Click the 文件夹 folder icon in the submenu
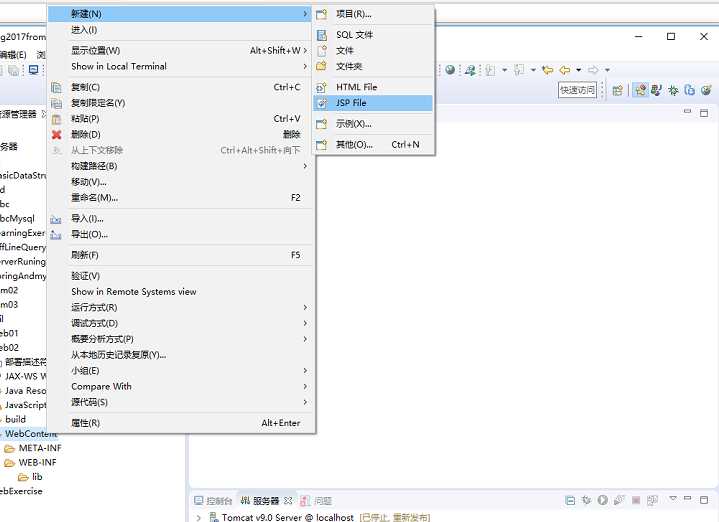This screenshot has width=719, height=522. [x=322, y=67]
